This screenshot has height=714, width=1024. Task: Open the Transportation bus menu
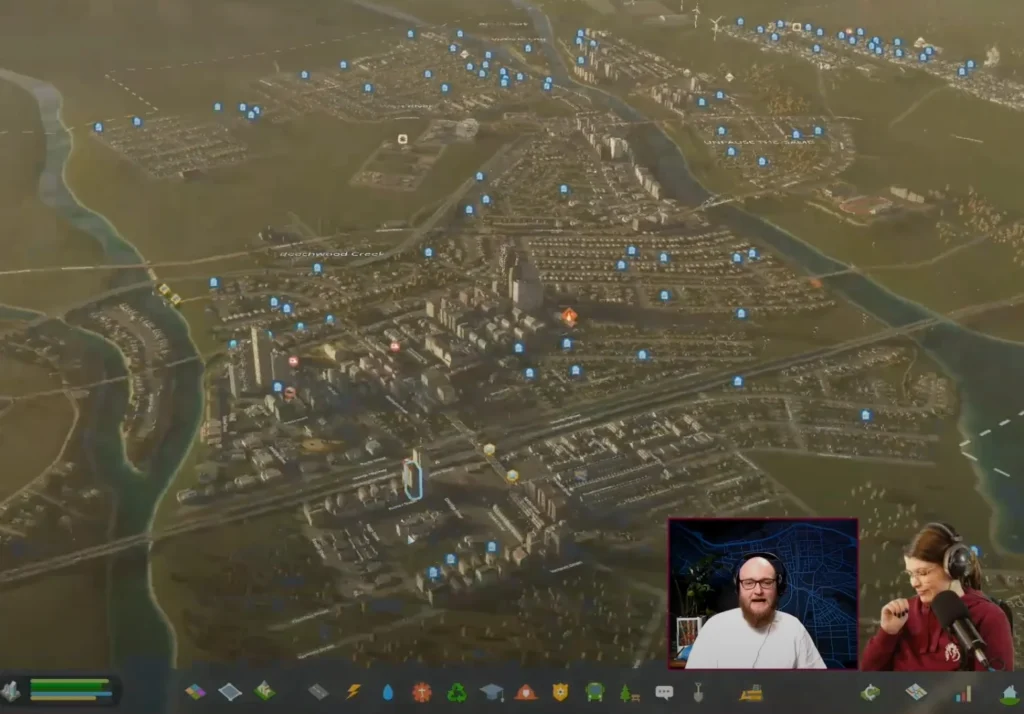pos(594,692)
